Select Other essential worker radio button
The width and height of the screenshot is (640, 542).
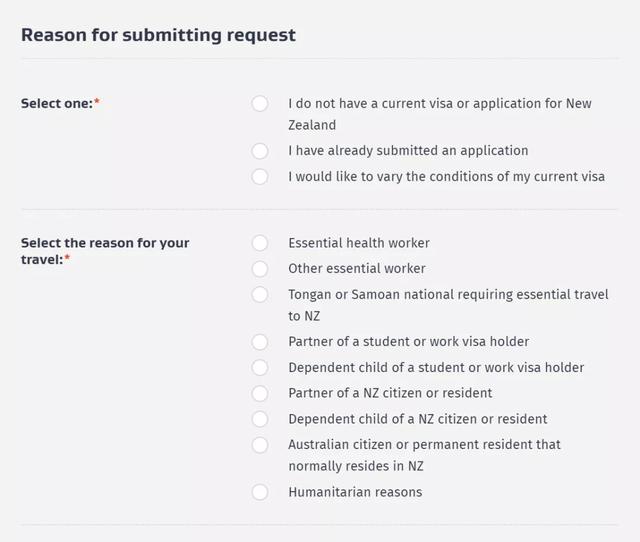(260, 269)
